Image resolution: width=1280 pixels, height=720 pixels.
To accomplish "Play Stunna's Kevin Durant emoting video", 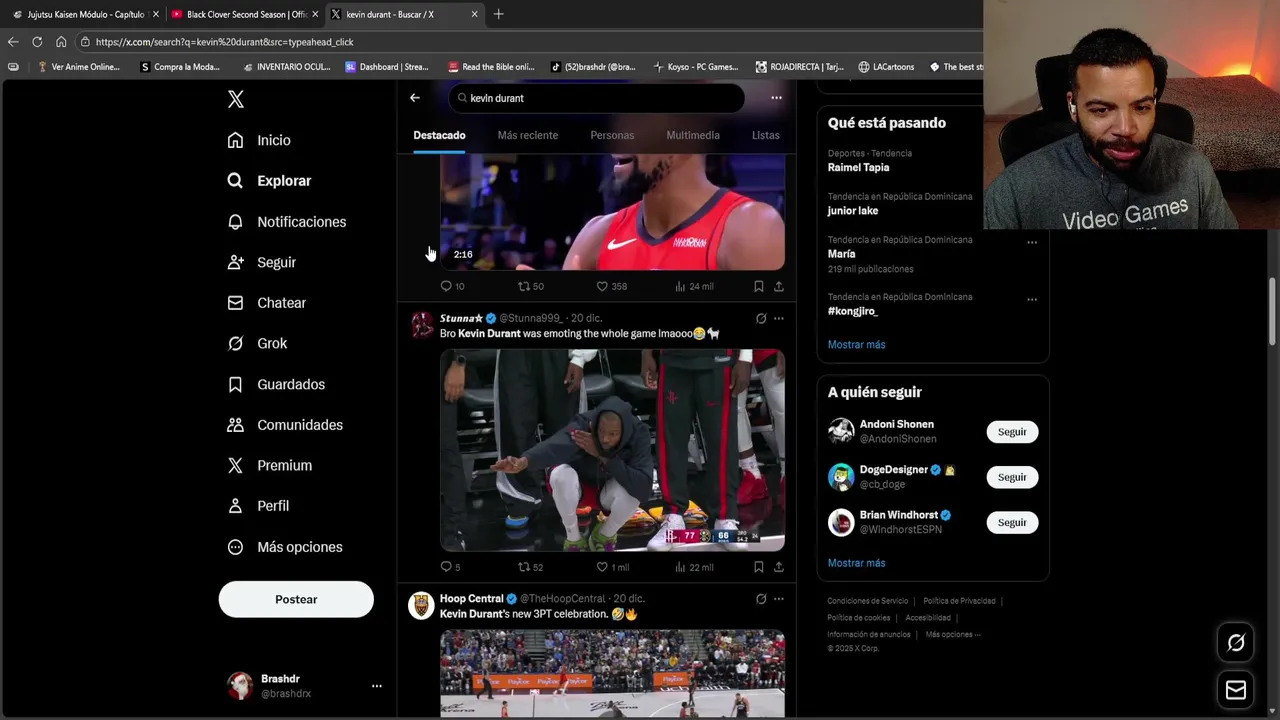I will 612,450.
